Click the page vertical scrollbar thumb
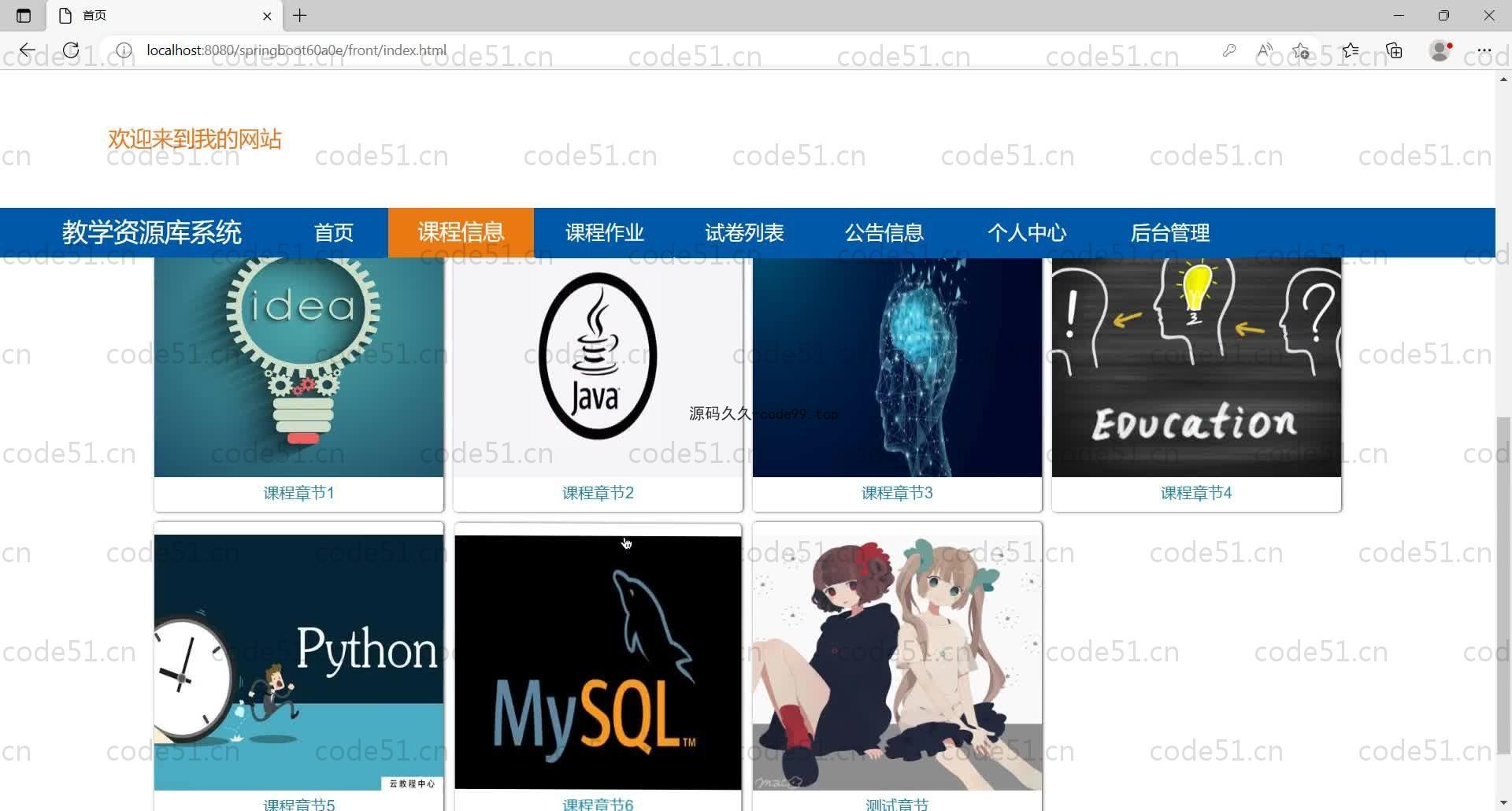The width and height of the screenshot is (1512, 811). 1503,586
